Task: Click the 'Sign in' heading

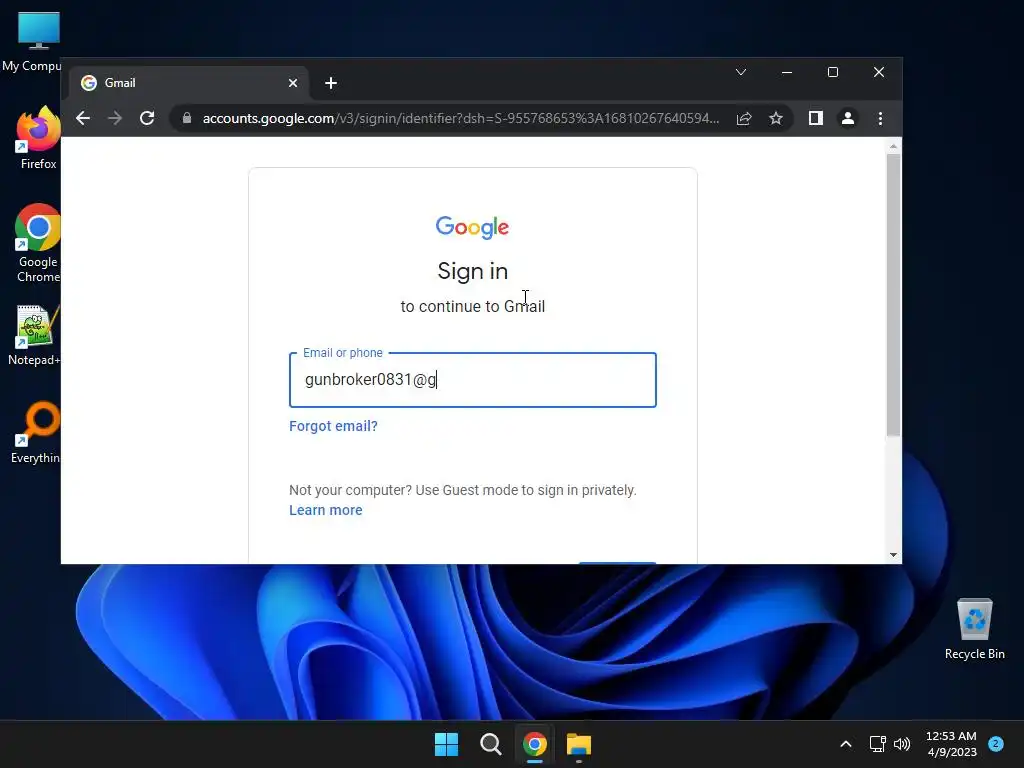Action: coord(473,271)
